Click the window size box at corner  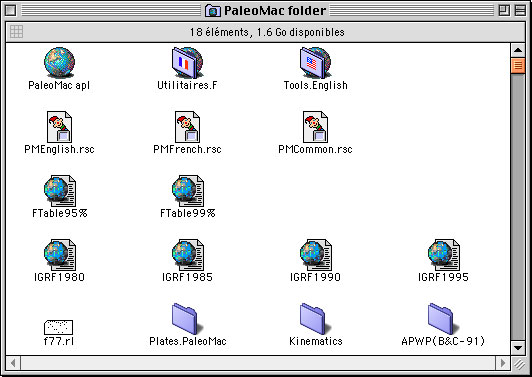coord(518,364)
